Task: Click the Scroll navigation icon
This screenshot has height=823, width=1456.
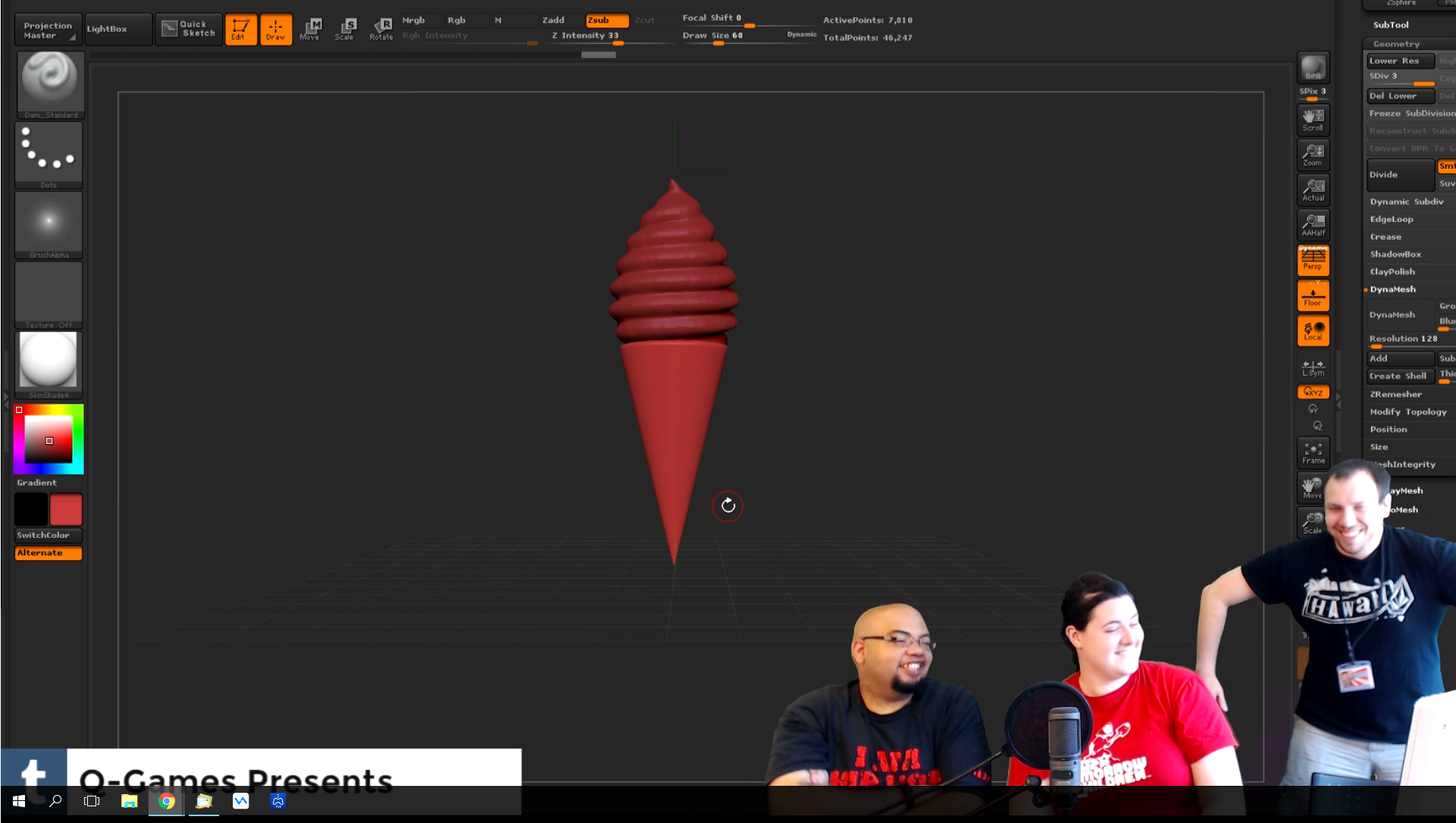Action: point(1313,120)
